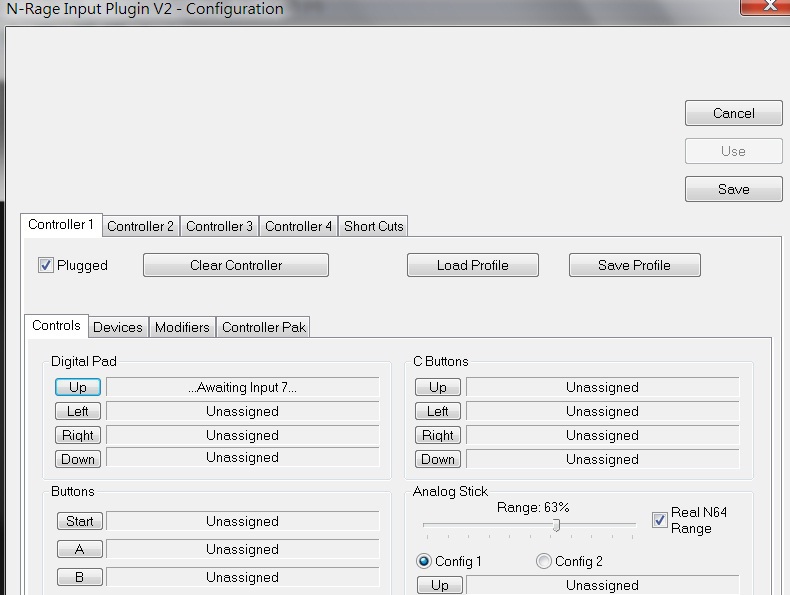Assign Digital Pad Left button

point(78,411)
